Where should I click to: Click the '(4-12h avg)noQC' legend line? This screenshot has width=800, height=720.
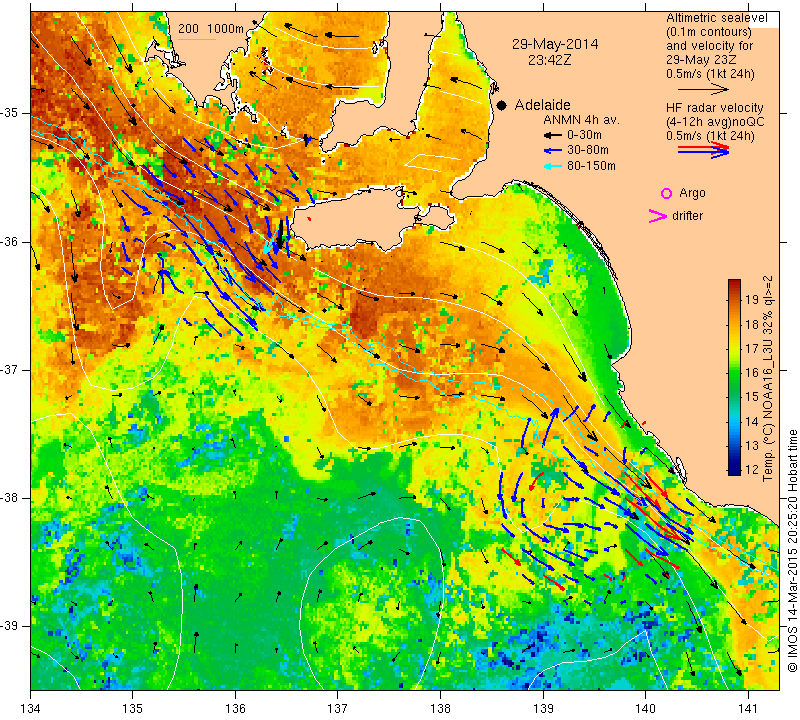715,122
